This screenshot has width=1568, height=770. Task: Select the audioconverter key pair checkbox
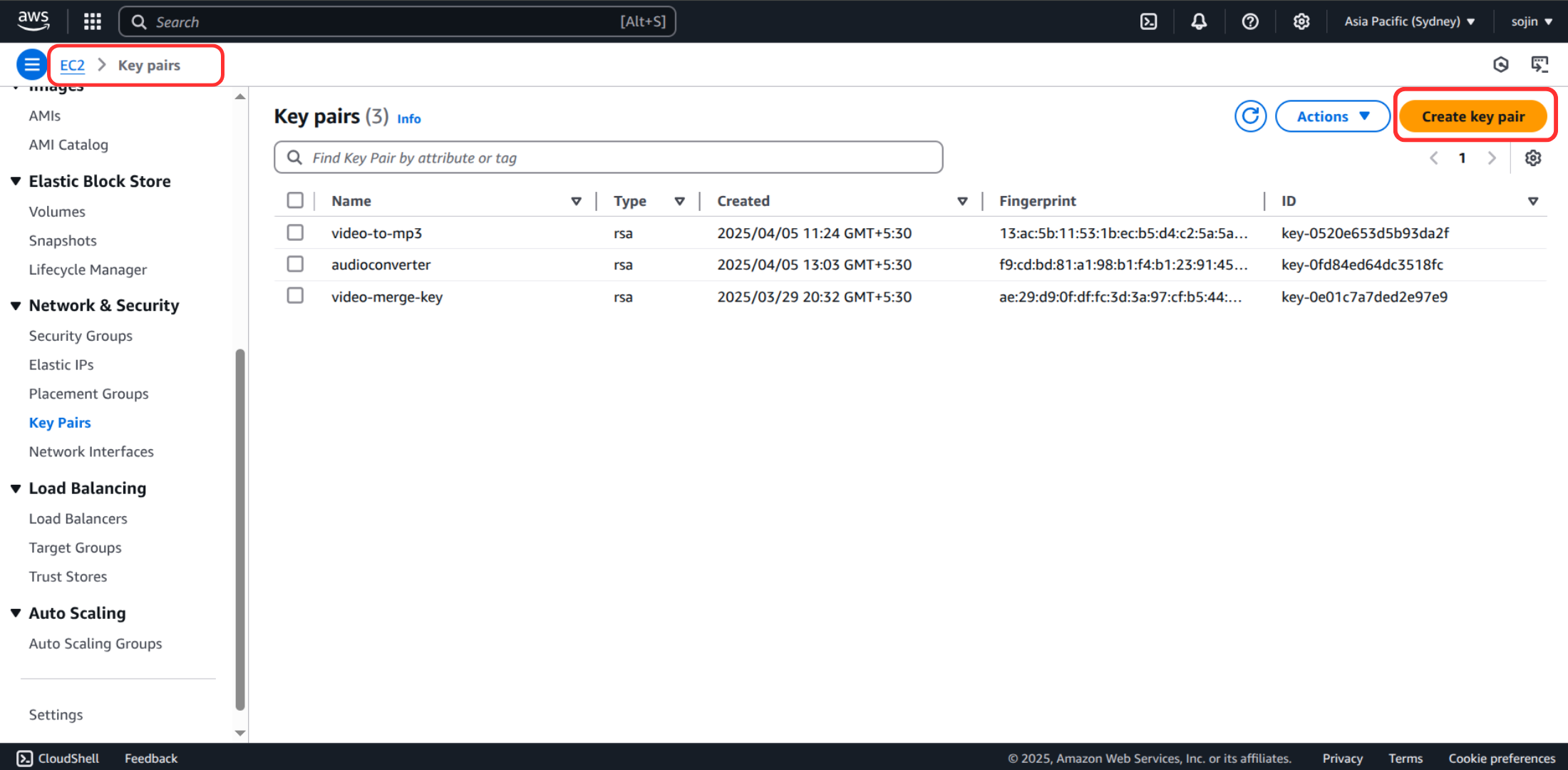click(x=295, y=264)
